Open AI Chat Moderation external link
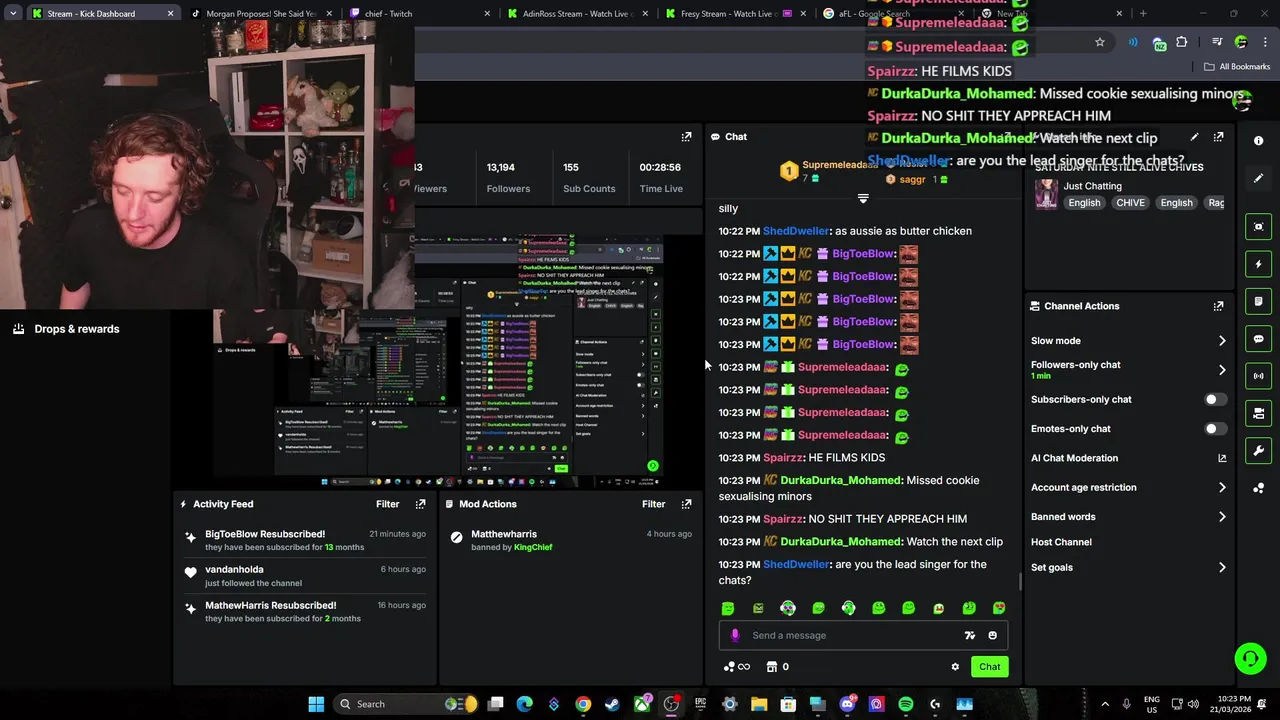The height and width of the screenshot is (720, 1280). click(x=1221, y=458)
